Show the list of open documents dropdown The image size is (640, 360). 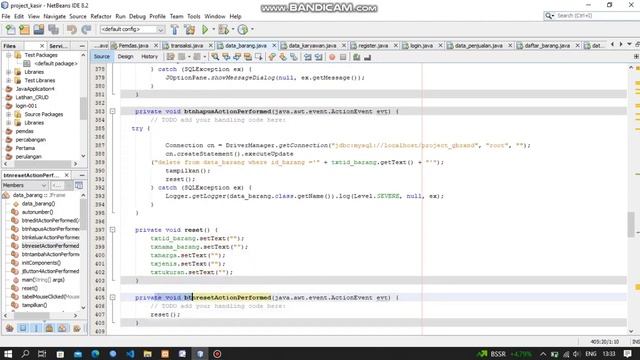point(629,44)
